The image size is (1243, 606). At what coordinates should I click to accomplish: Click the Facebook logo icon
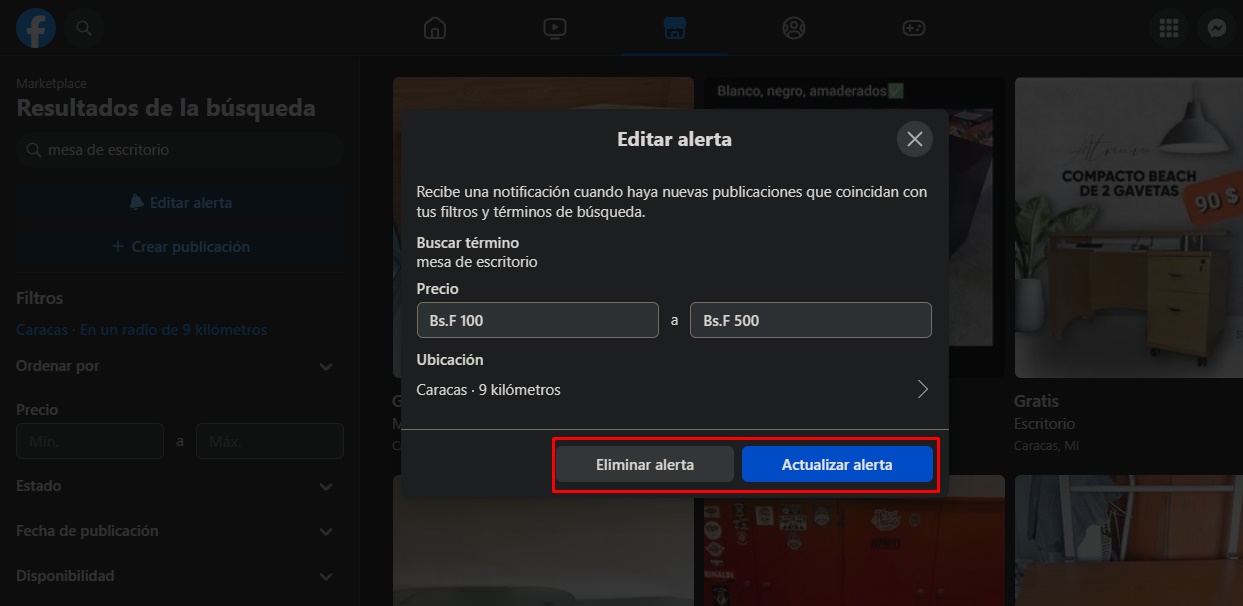tap(36, 28)
